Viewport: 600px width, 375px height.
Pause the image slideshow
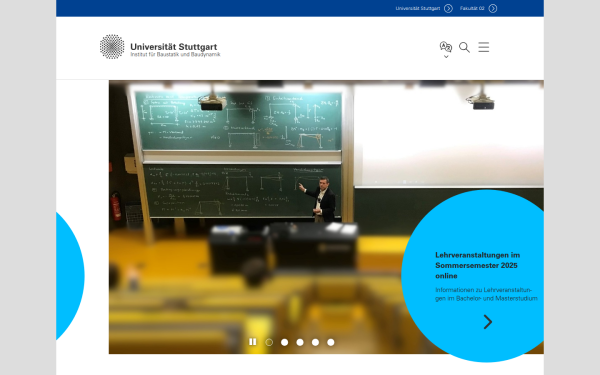pos(253,342)
